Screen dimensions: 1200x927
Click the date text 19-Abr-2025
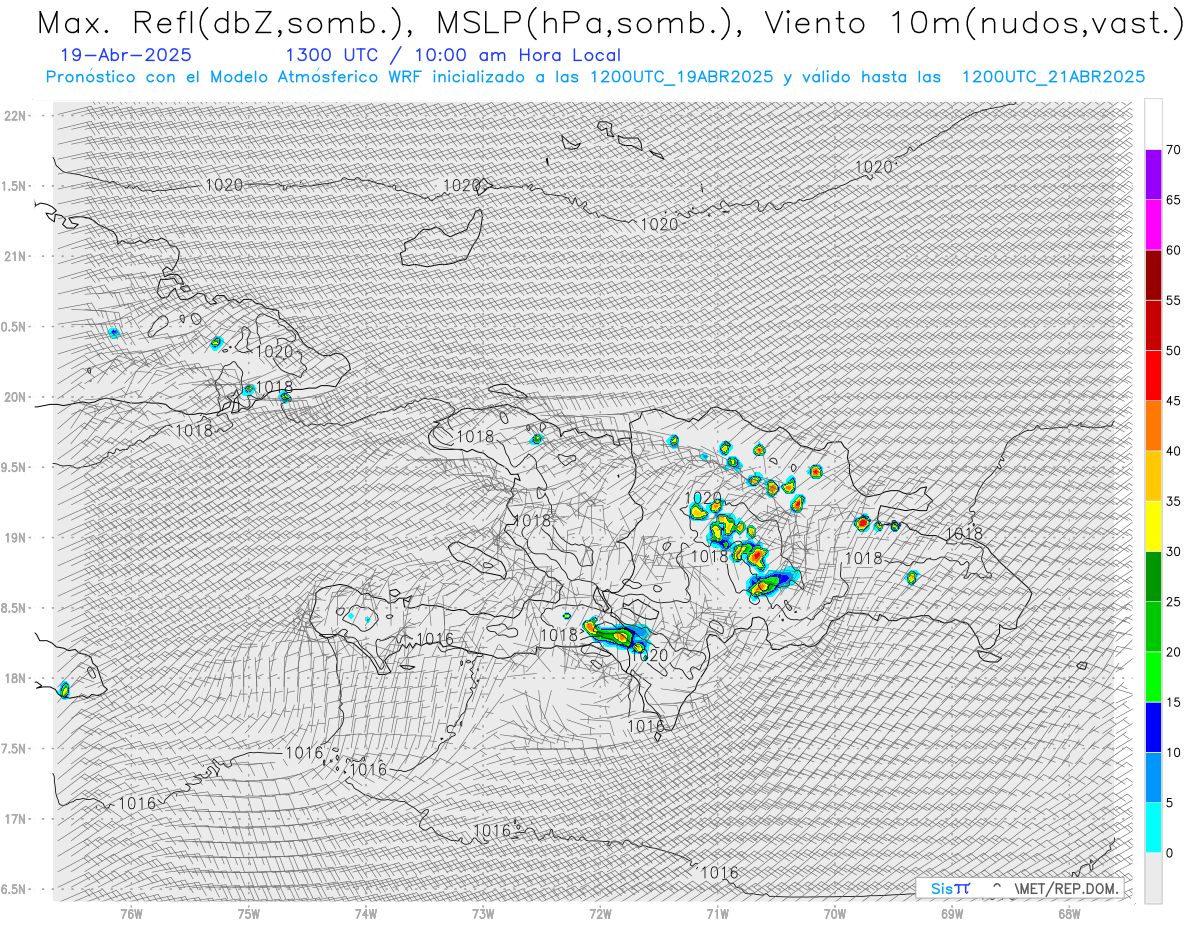126,56
